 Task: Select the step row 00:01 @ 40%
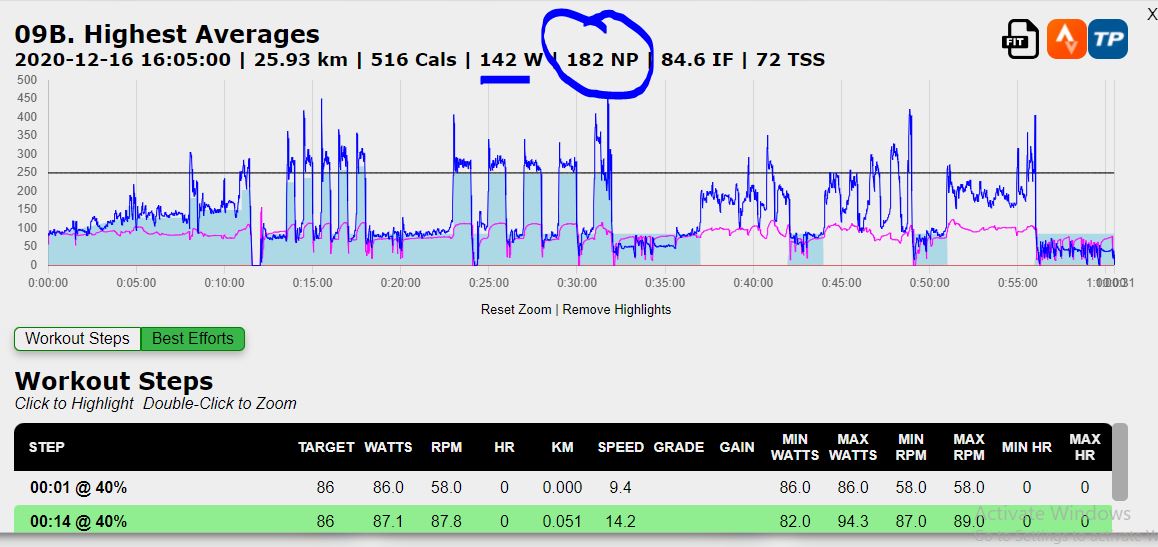[563, 487]
